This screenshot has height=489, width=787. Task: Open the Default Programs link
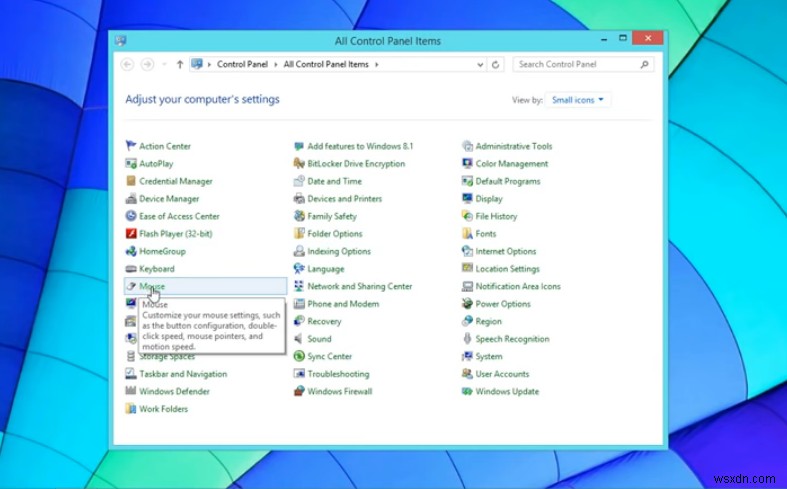tap(507, 181)
